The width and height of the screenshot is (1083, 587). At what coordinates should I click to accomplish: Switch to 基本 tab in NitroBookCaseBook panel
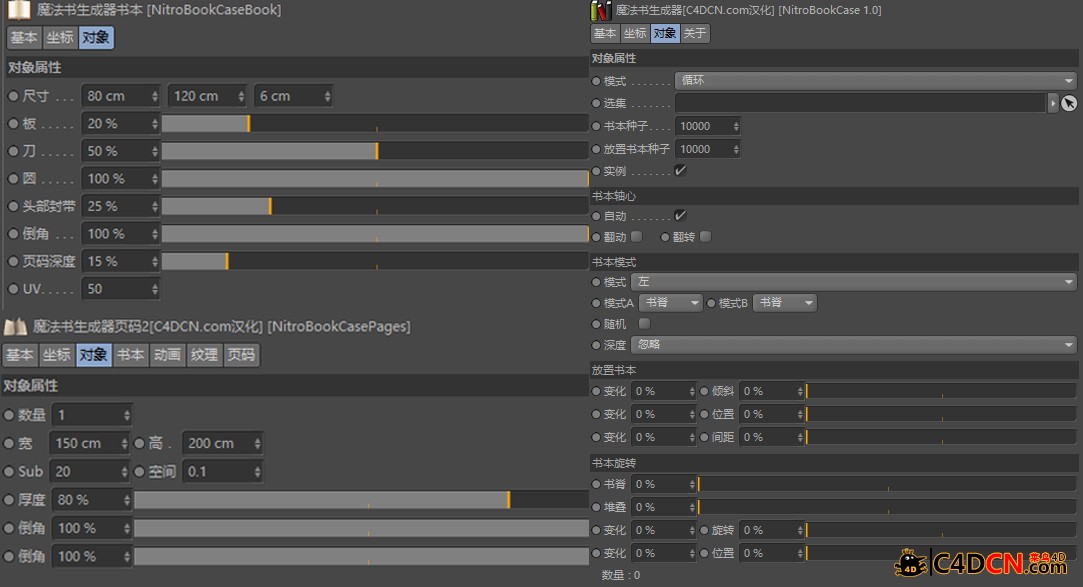tap(23, 37)
